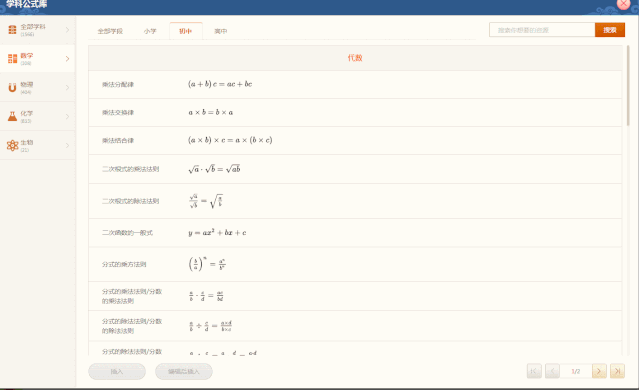This screenshot has width=639, height=390.
Task: Go to the next page
Action: [599, 371]
